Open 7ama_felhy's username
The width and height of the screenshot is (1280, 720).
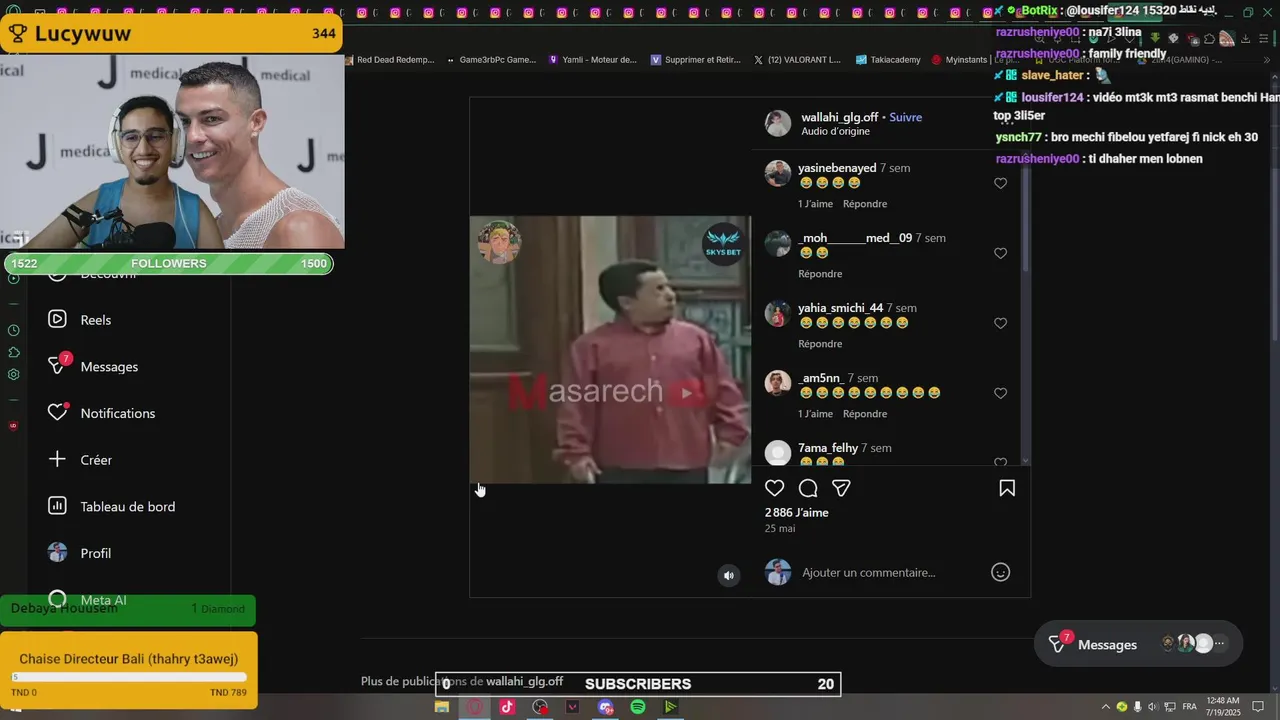click(828, 448)
